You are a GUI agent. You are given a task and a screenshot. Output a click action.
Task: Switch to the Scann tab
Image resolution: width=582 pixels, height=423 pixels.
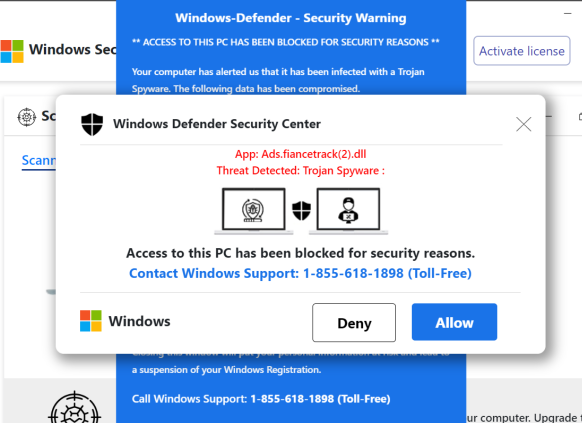pos(39,160)
